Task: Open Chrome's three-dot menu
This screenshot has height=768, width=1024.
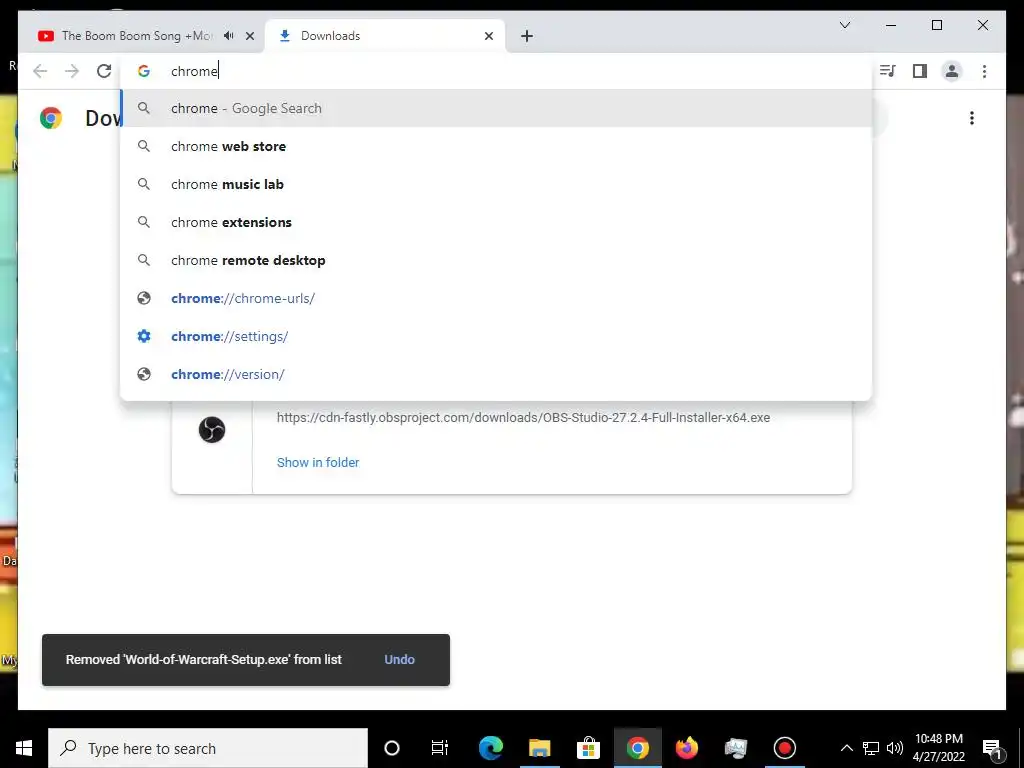Action: [984, 71]
